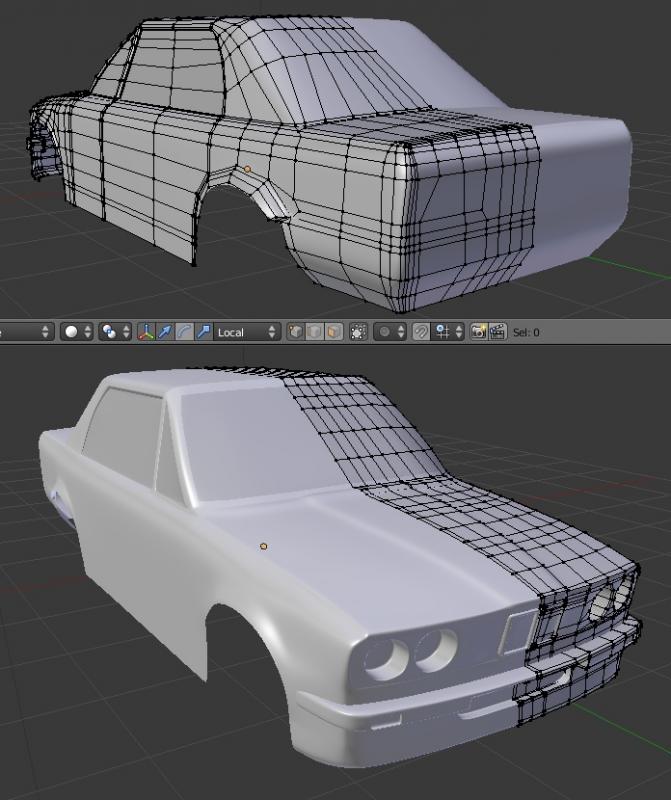Open the snap element type dropdown
The width and height of the screenshot is (671, 800).
448,332
